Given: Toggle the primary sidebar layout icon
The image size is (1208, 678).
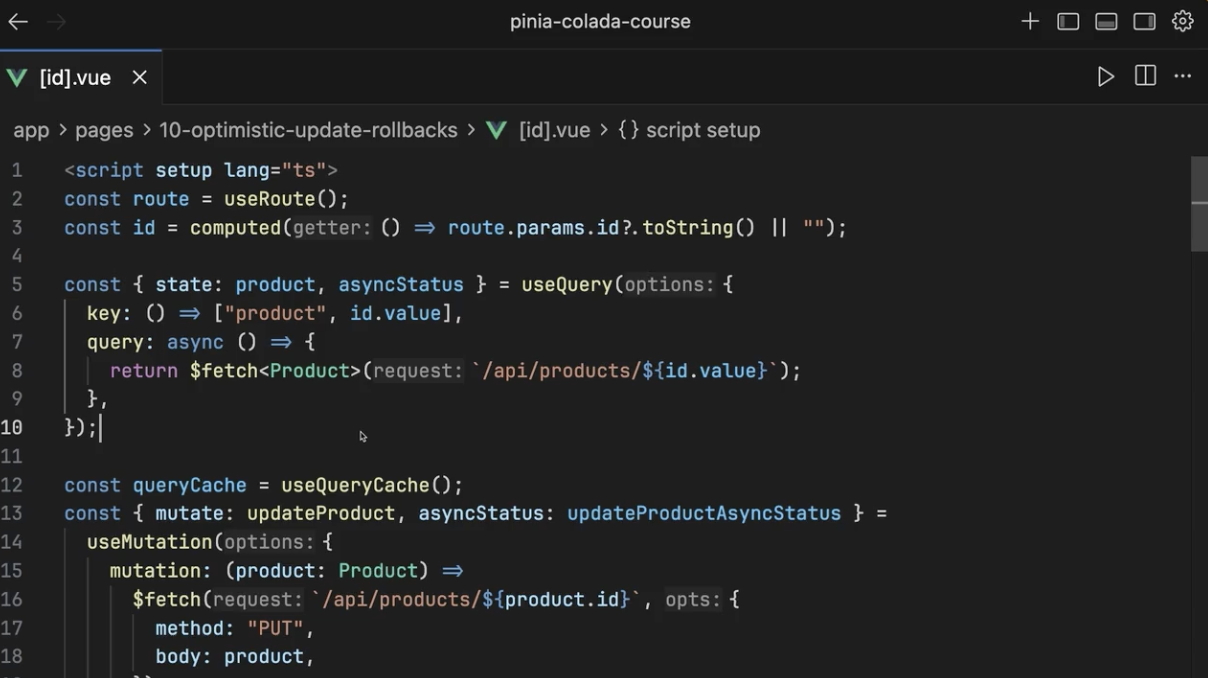Looking at the screenshot, I should (1068, 21).
